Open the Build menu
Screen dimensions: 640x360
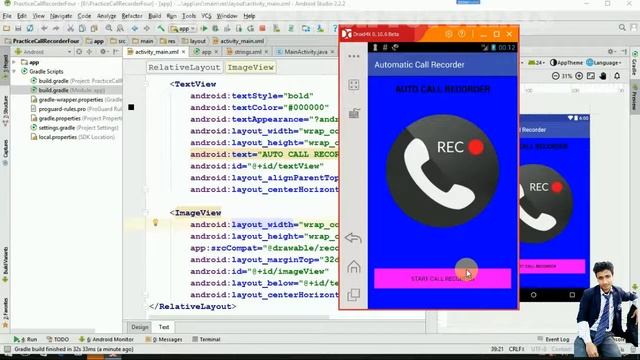pos(154,16)
